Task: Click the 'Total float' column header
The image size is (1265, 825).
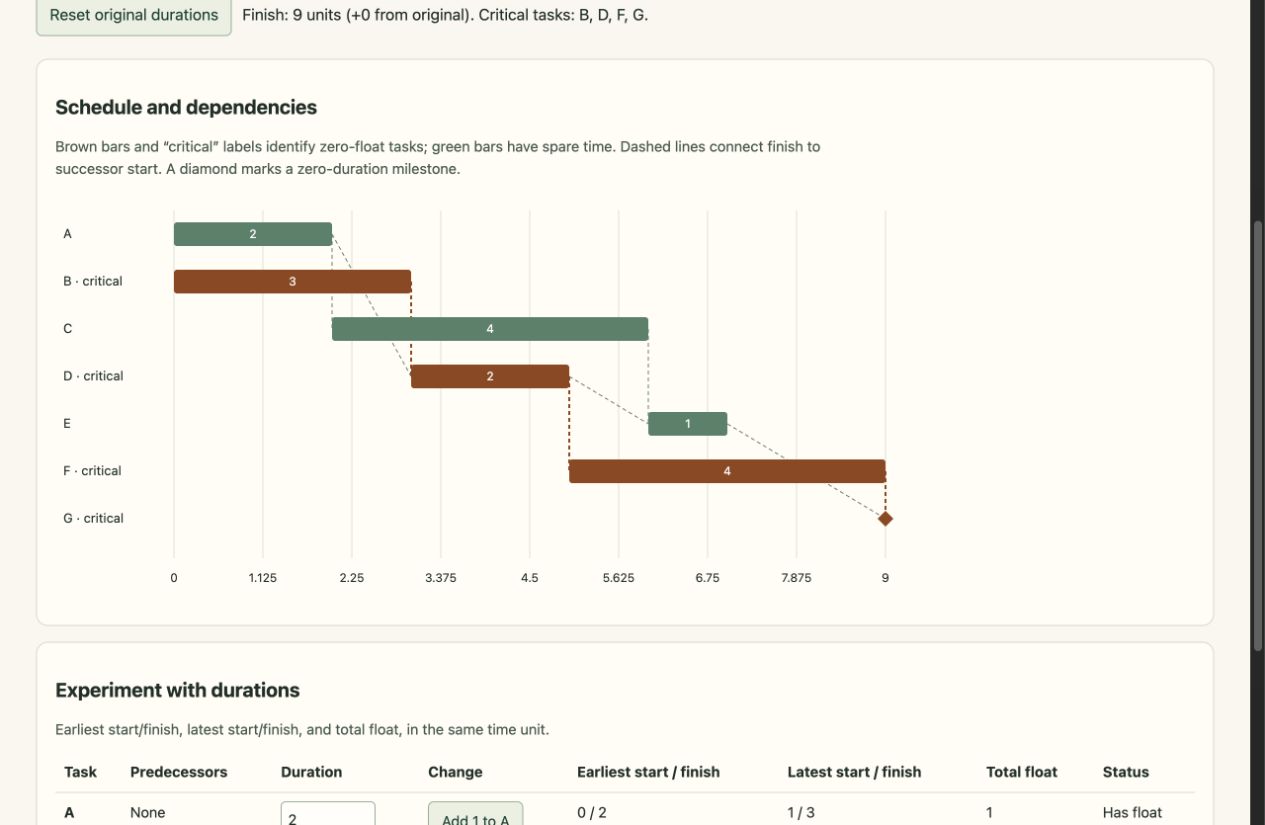Action: (x=1021, y=772)
